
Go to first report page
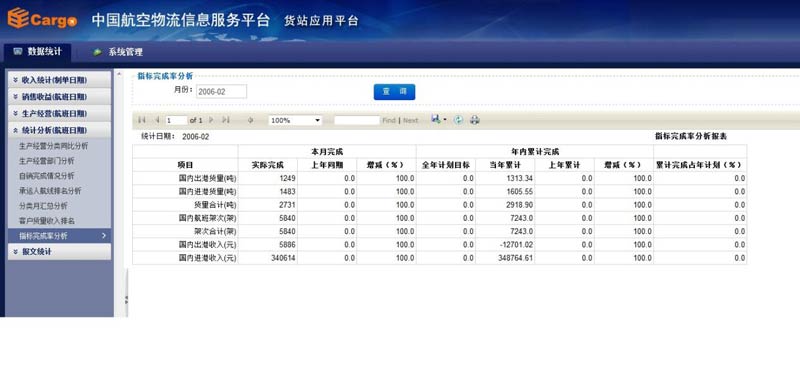[x=141, y=120]
